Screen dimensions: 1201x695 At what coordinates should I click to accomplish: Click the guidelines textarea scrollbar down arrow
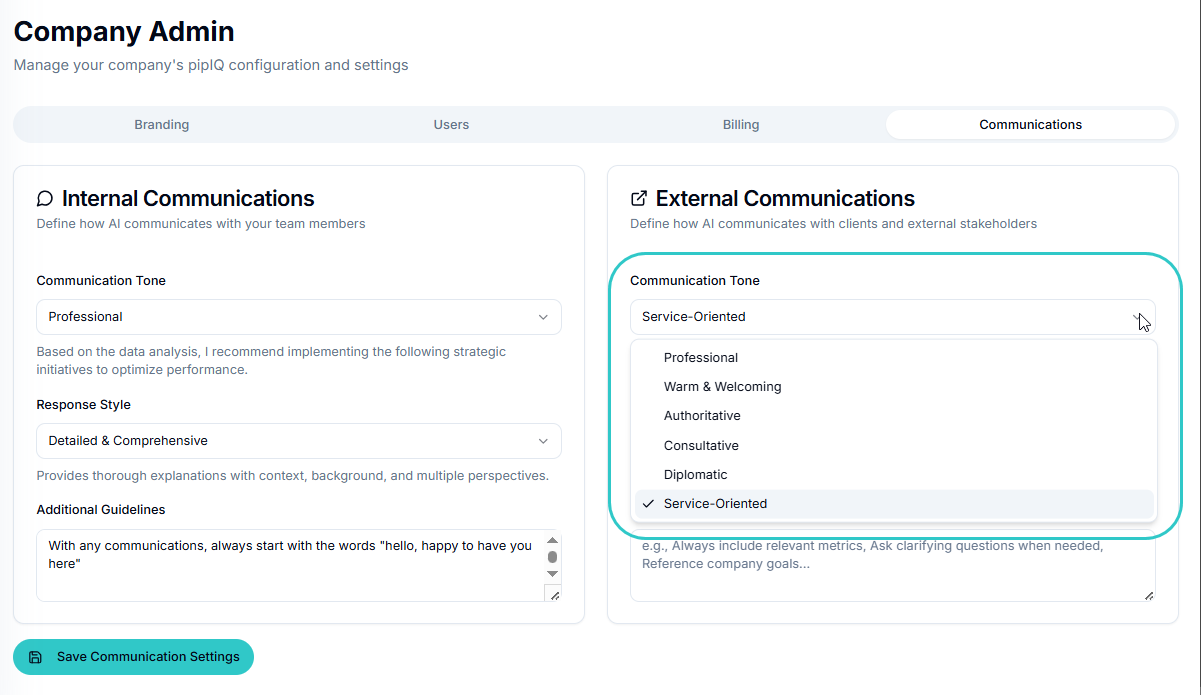[x=552, y=574]
